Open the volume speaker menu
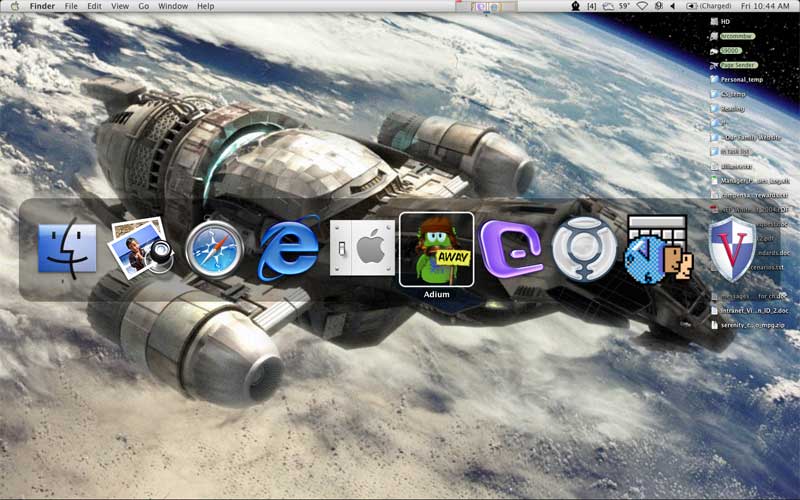 [672, 6]
